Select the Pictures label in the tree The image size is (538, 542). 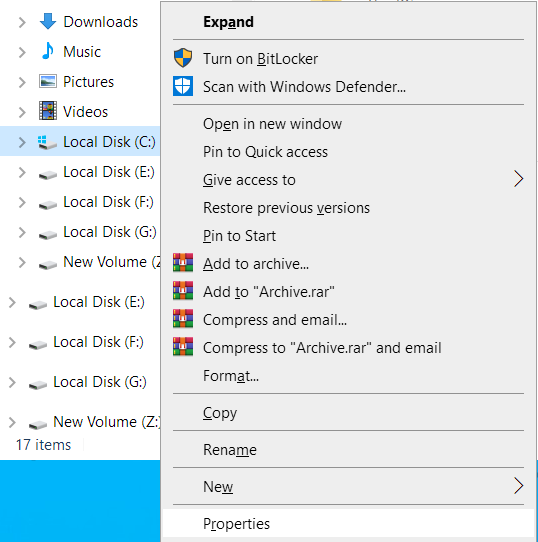[x=89, y=82]
